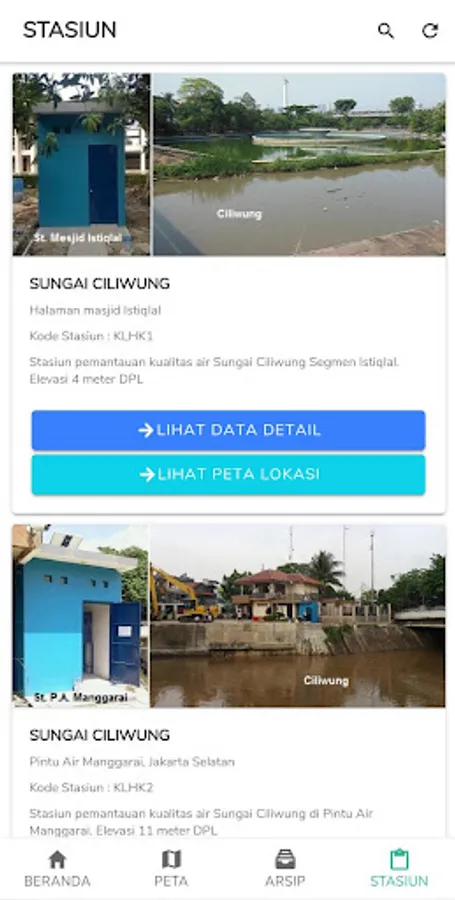Screen dimensions: 455x900
Task: Open the Arsip archive box icon
Action: (285, 859)
